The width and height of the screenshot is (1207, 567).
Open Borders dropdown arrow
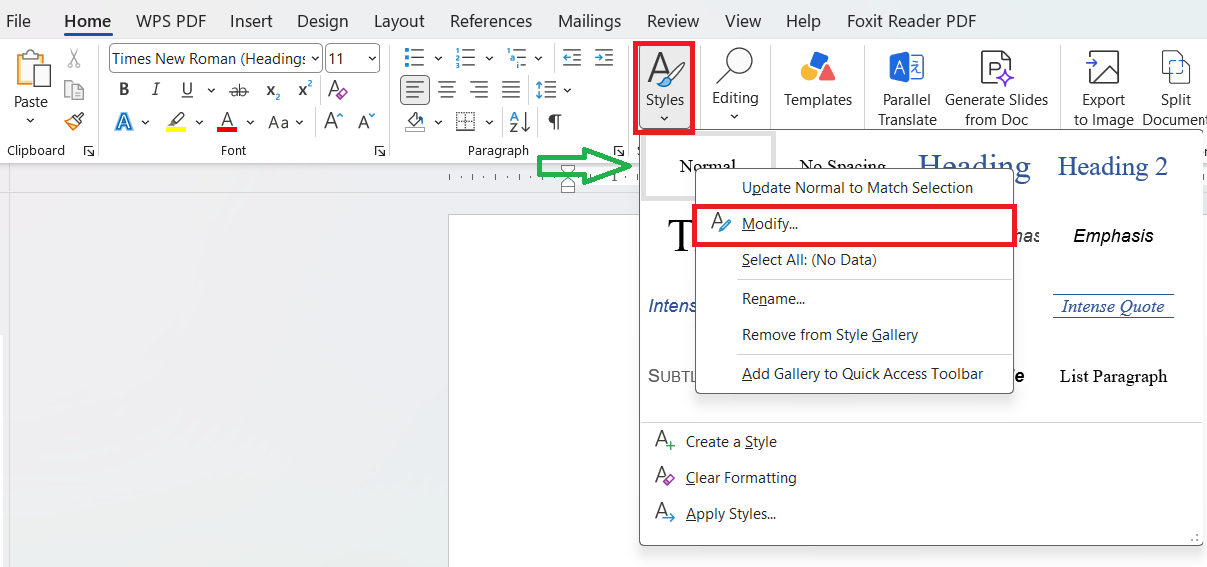[x=489, y=122]
